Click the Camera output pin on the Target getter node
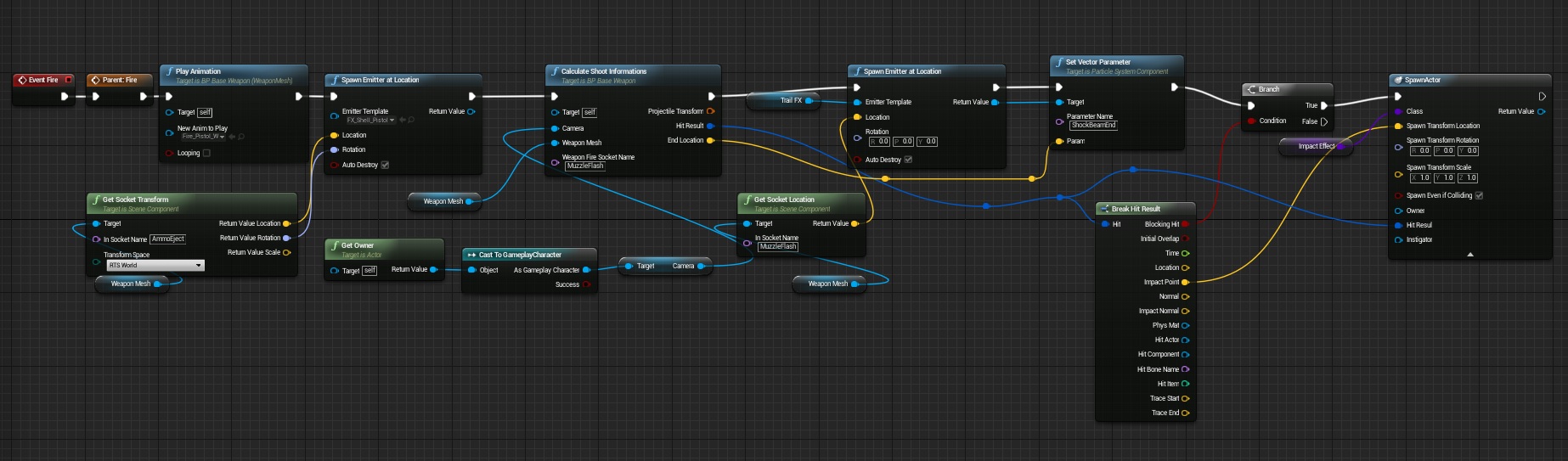1568x461 pixels. 701,266
